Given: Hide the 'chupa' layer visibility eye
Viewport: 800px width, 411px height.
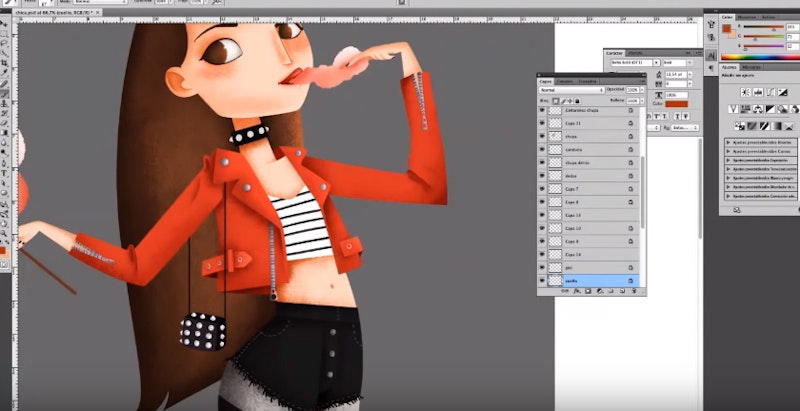Looking at the screenshot, I should point(543,134).
